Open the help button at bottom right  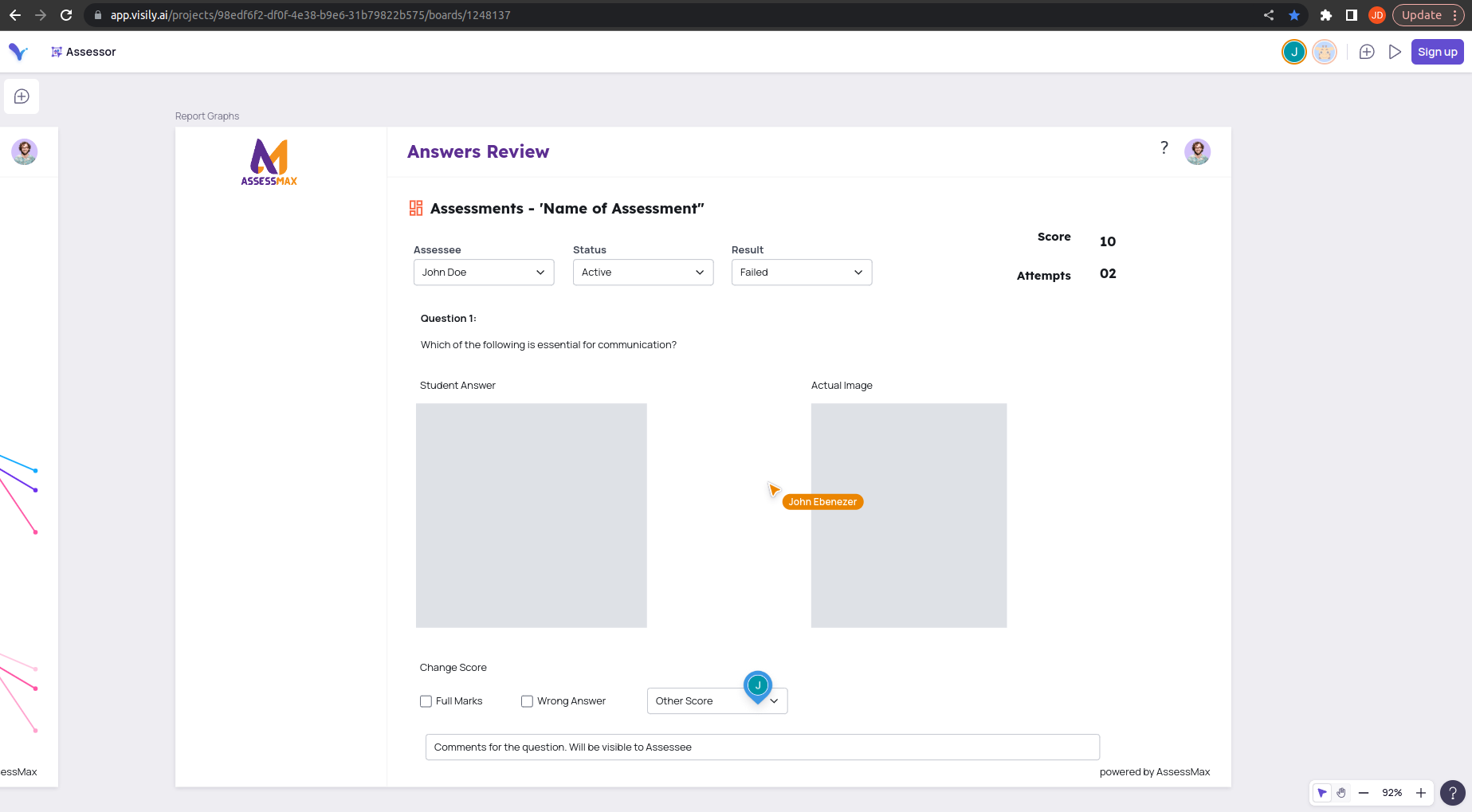1453,793
